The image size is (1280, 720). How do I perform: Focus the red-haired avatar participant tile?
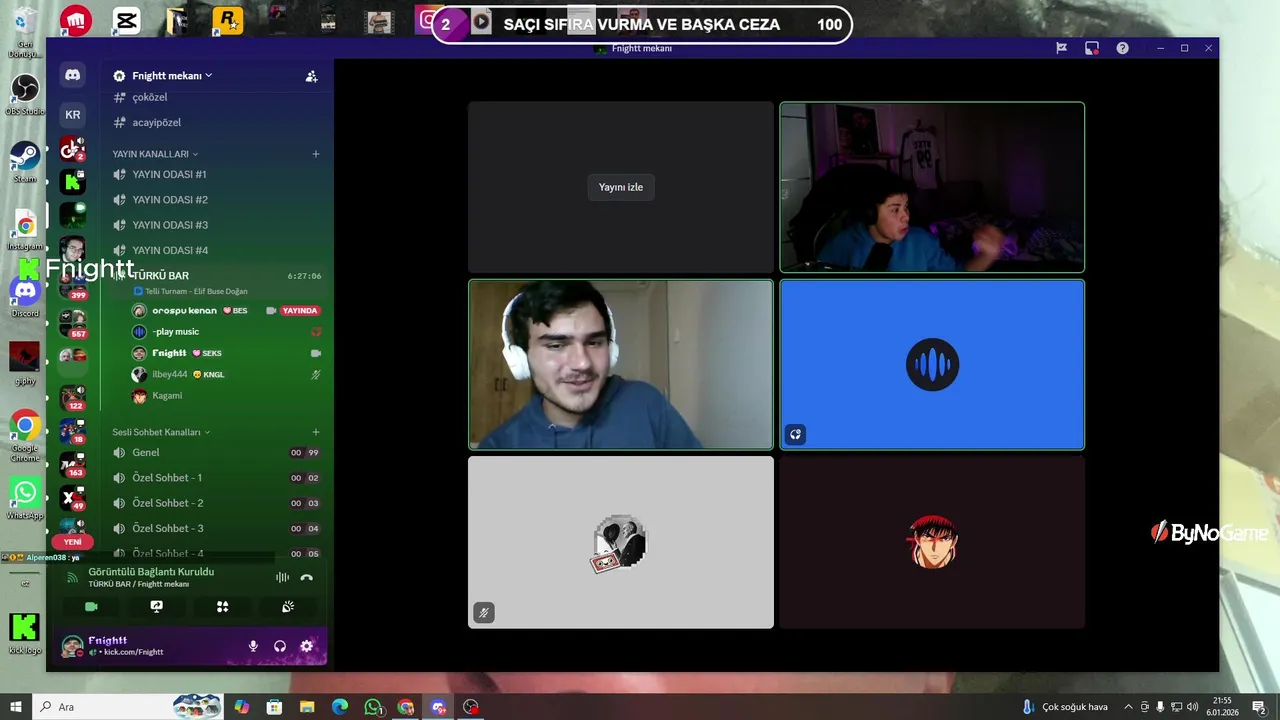point(932,542)
